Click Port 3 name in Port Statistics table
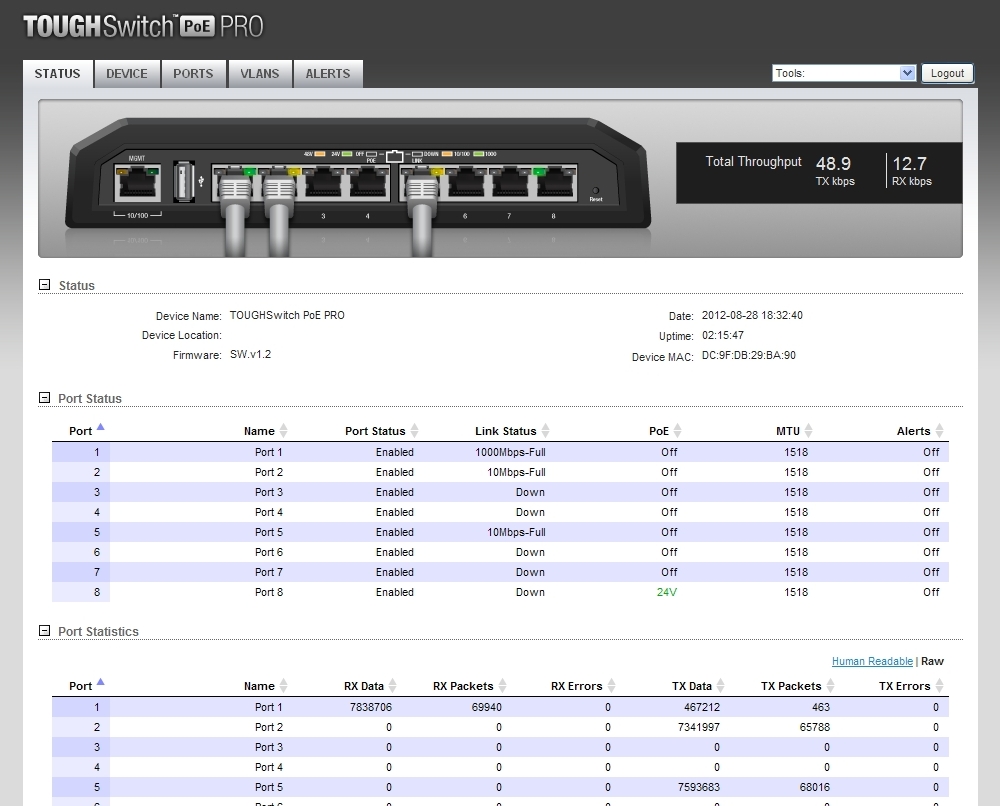This screenshot has width=1000, height=806. (268, 747)
